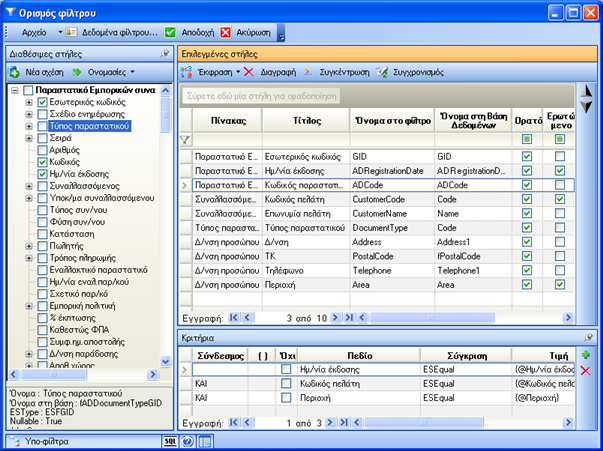The height and width of the screenshot is (451, 603).
Task: Click the red Ακύρωση X icon
Action: click(x=226, y=33)
